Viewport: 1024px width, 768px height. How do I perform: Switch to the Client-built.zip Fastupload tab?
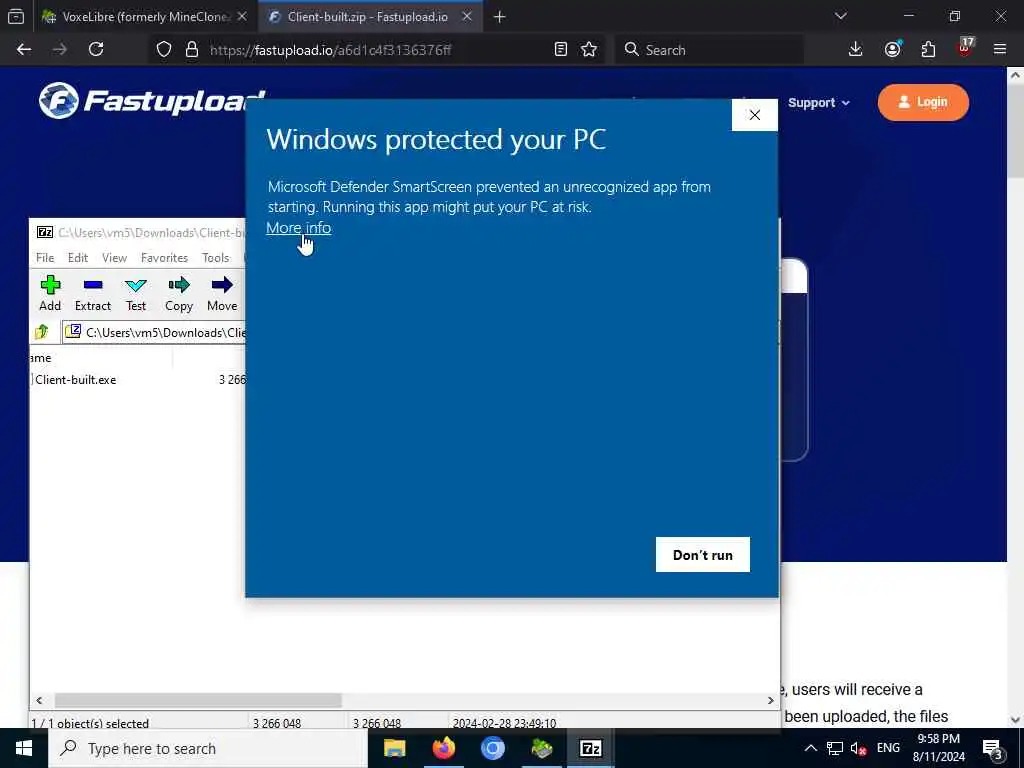click(x=366, y=16)
